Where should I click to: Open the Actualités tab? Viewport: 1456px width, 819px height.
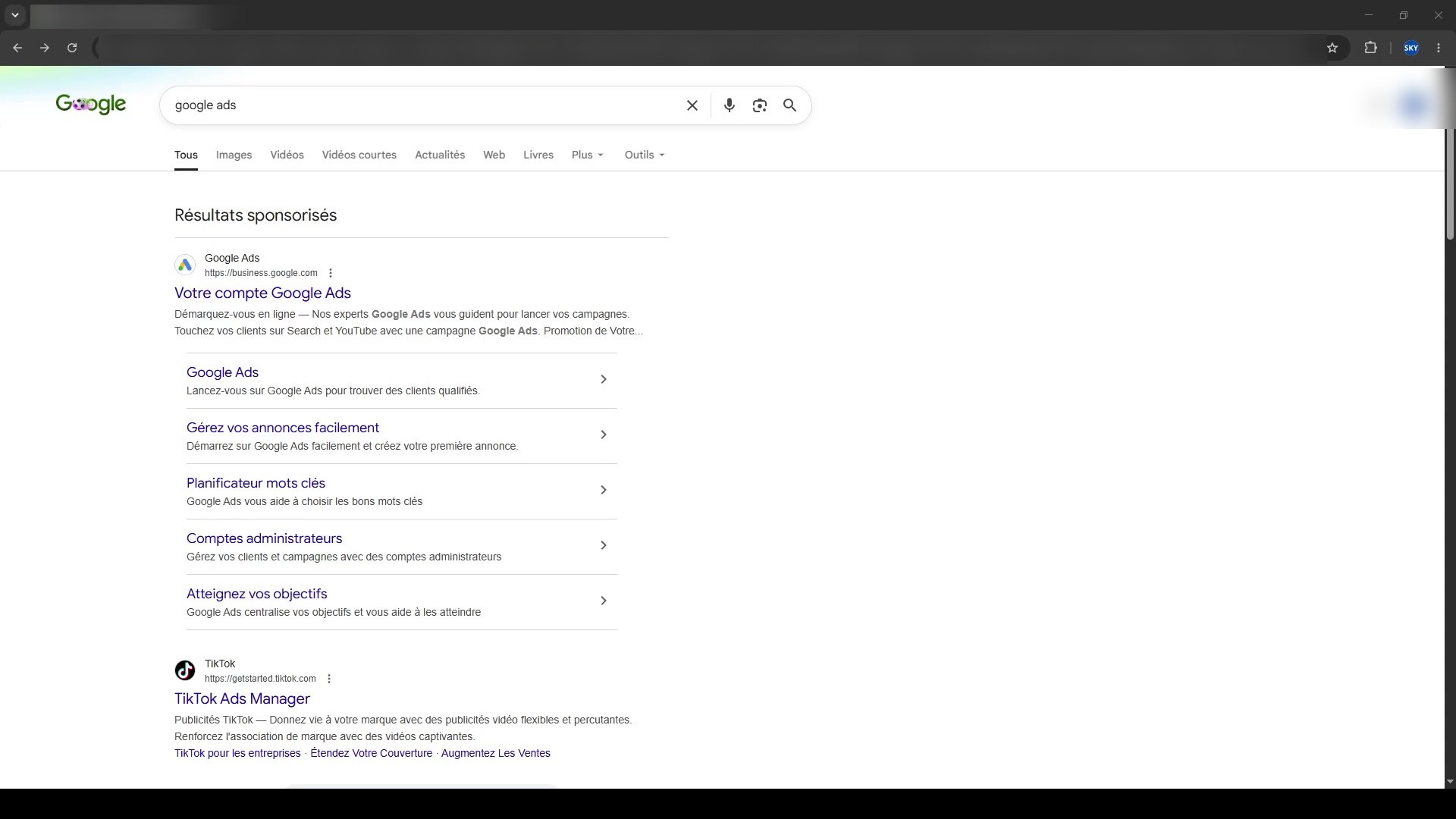click(x=440, y=155)
